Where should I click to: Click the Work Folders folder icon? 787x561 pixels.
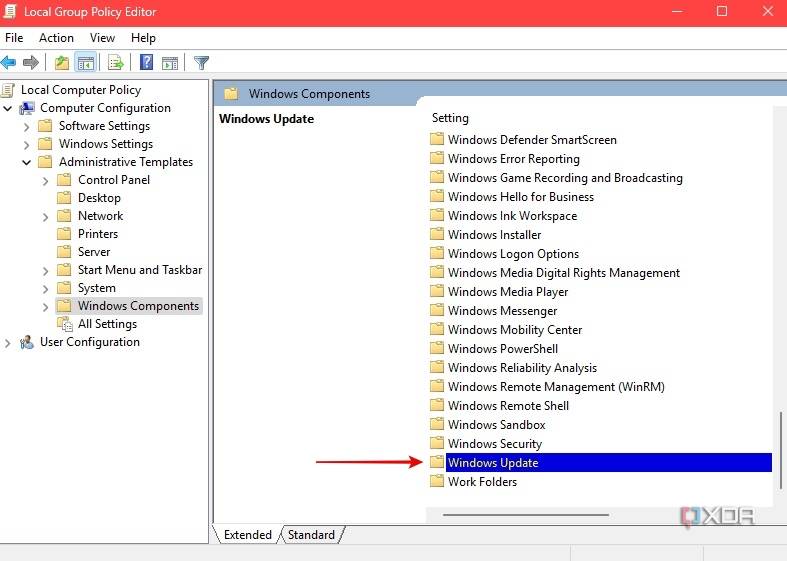pyautogui.click(x=437, y=481)
